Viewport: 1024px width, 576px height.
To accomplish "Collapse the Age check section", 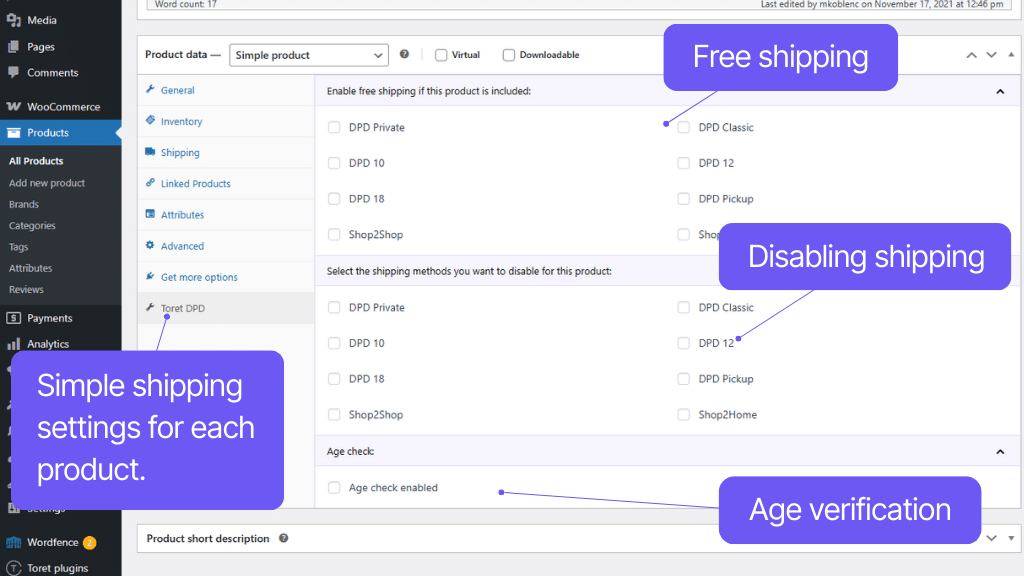I will (x=1000, y=451).
